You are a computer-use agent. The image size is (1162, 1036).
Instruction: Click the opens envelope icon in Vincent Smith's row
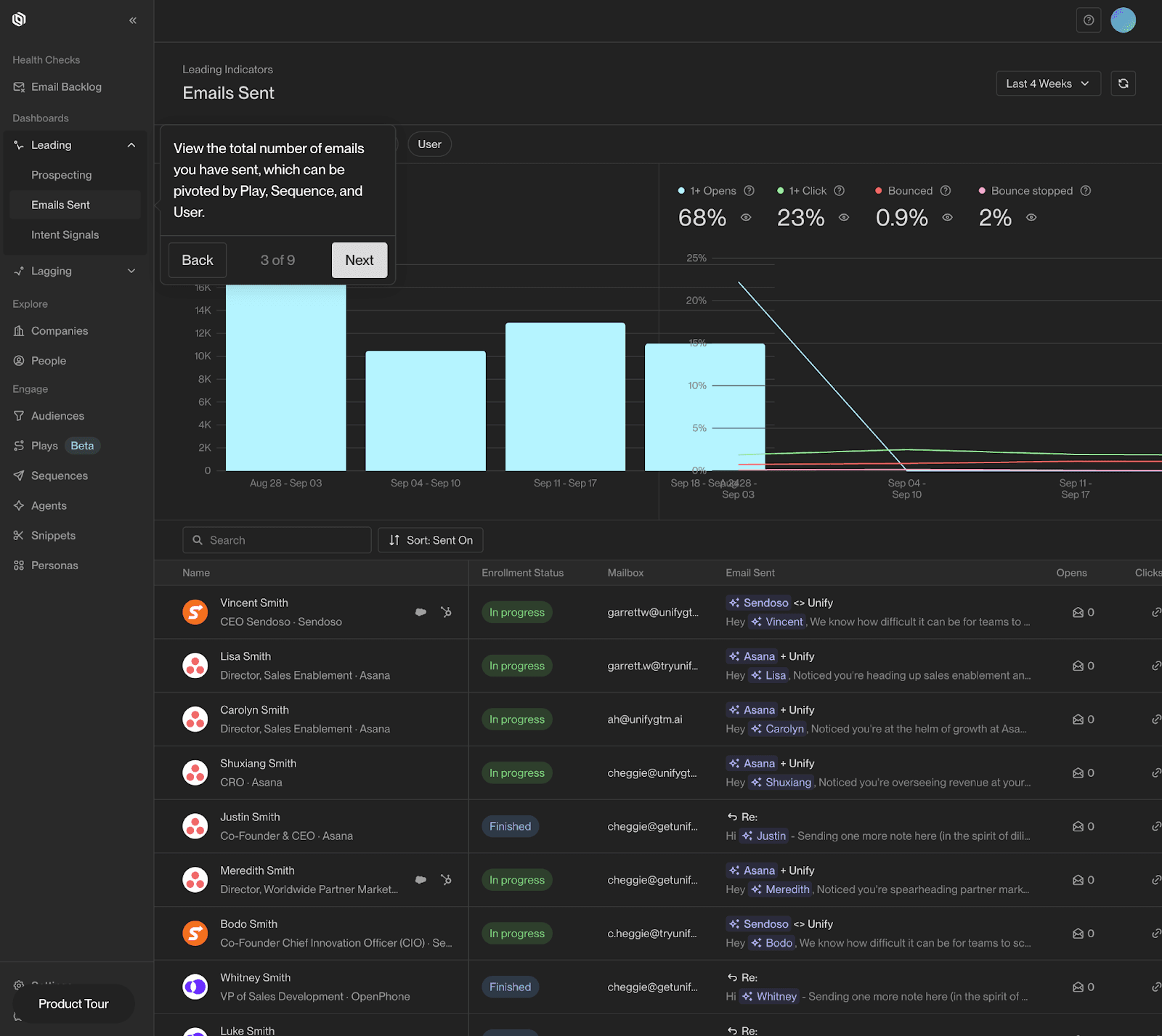pyautogui.click(x=1078, y=613)
